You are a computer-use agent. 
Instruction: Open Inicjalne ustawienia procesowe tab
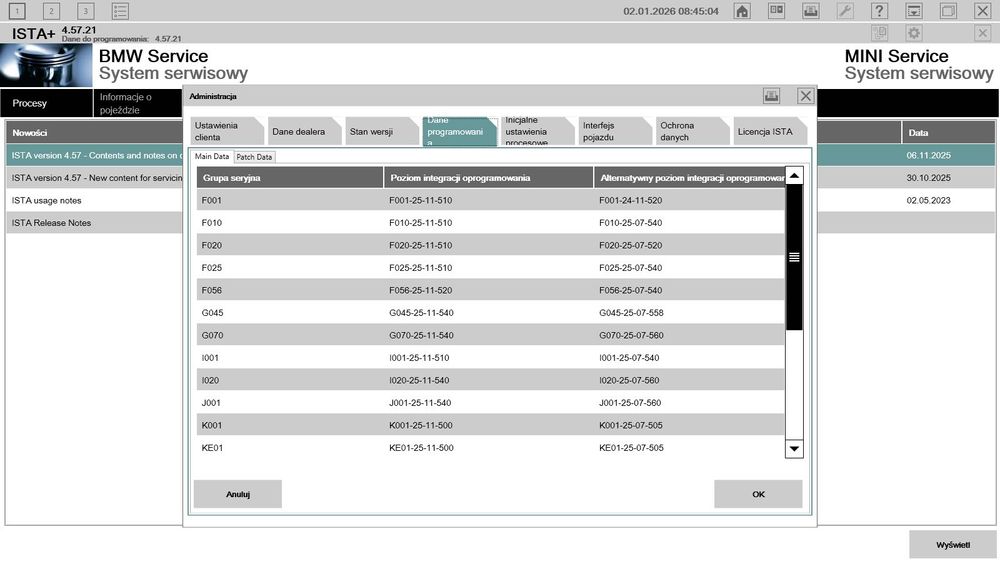[538, 131]
